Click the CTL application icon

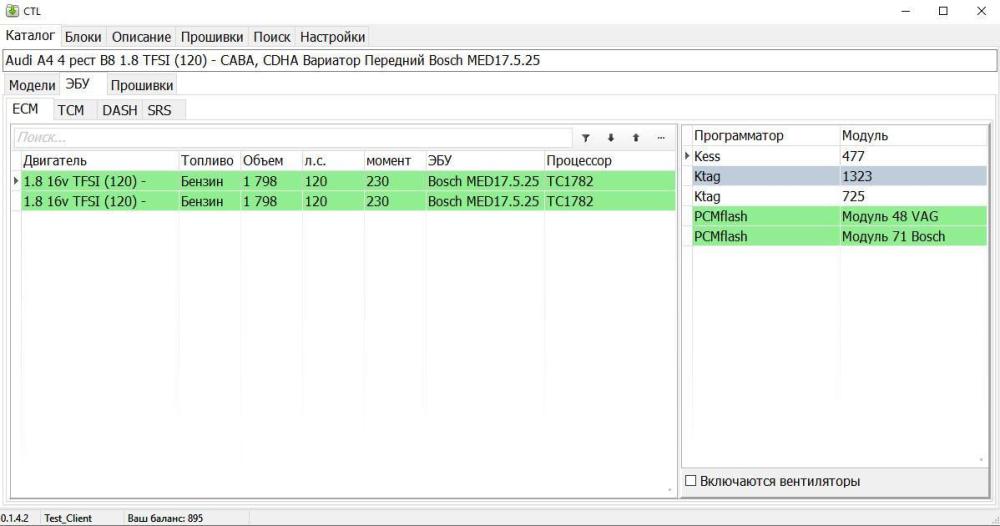click(x=11, y=11)
